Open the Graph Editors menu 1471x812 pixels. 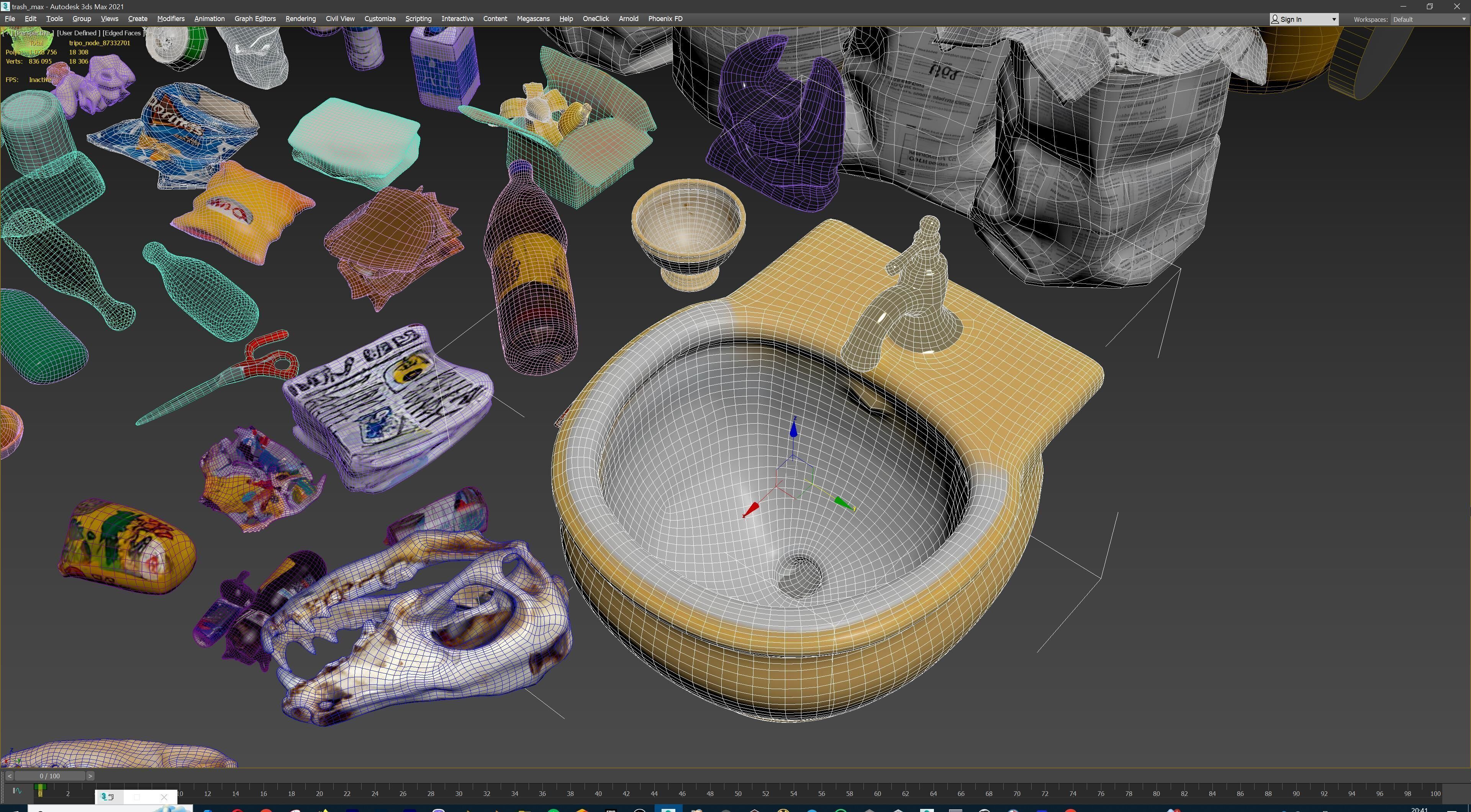tap(255, 19)
